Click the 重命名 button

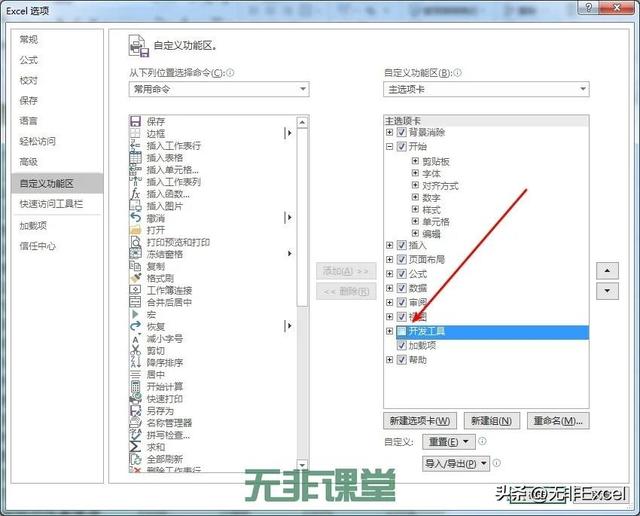click(558, 421)
